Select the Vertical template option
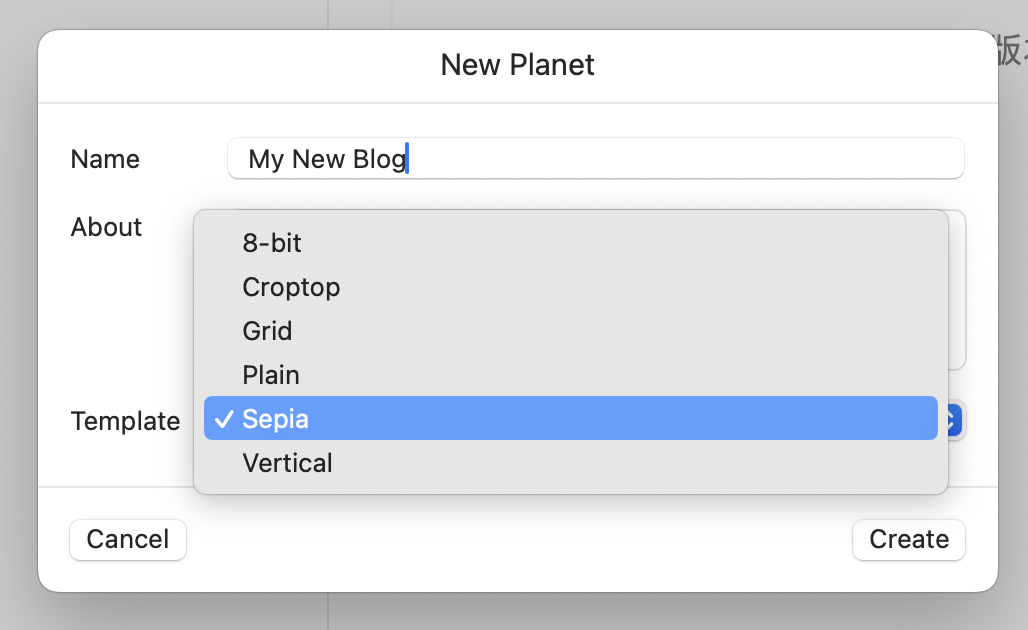Viewport: 1028px width, 630px height. (287, 463)
